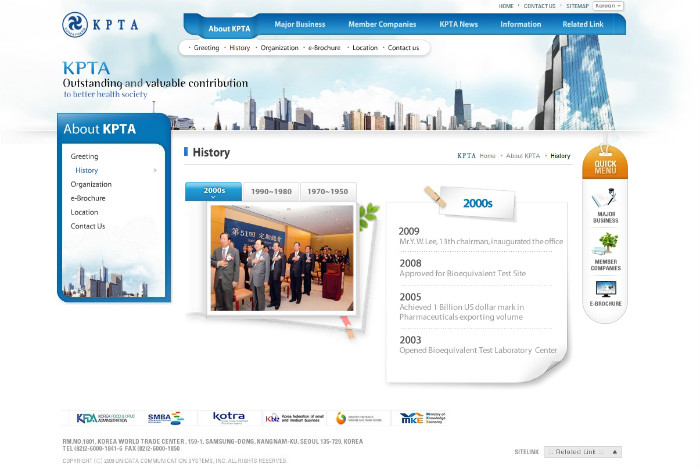Select Organization in the About KPTA sidebar

91,184
